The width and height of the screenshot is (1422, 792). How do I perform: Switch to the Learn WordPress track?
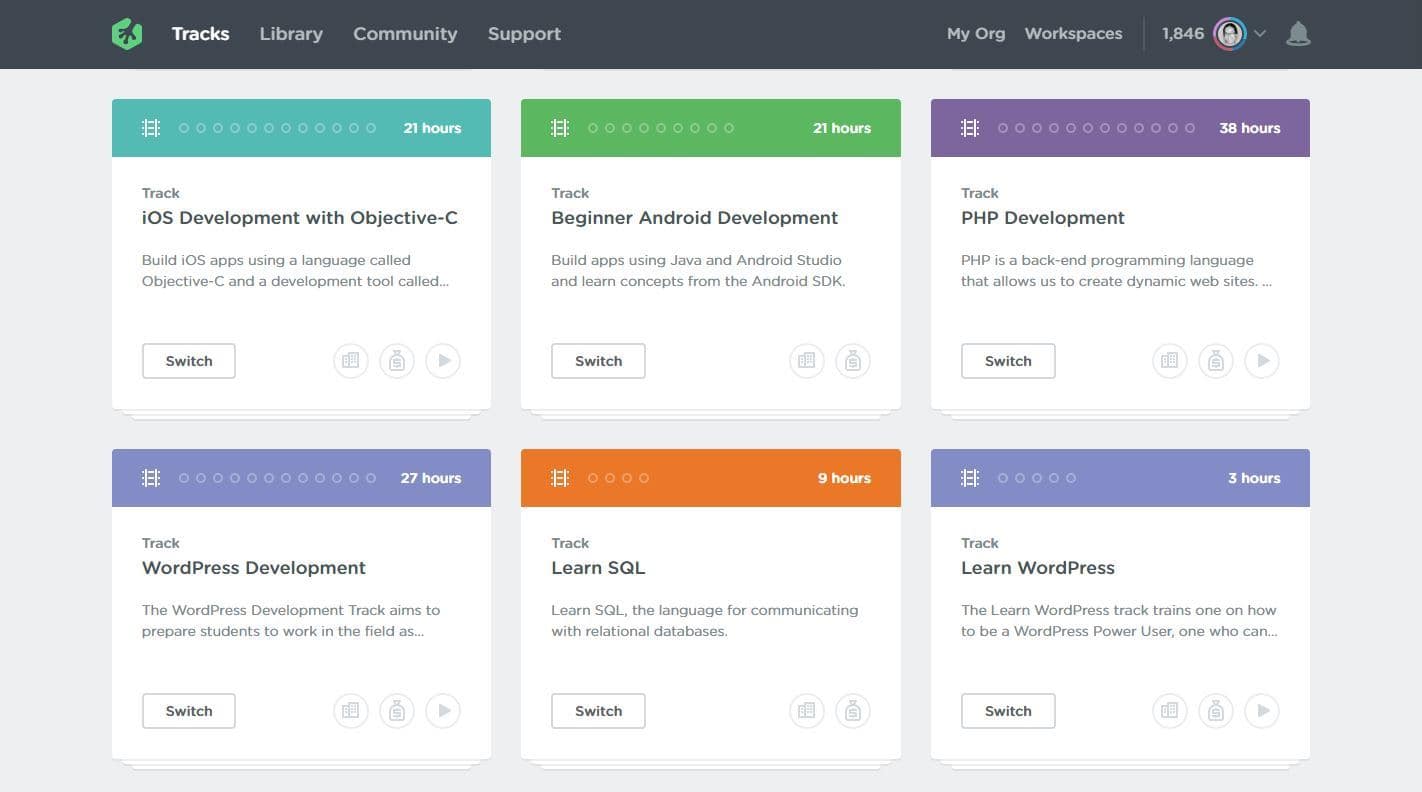click(x=1008, y=711)
